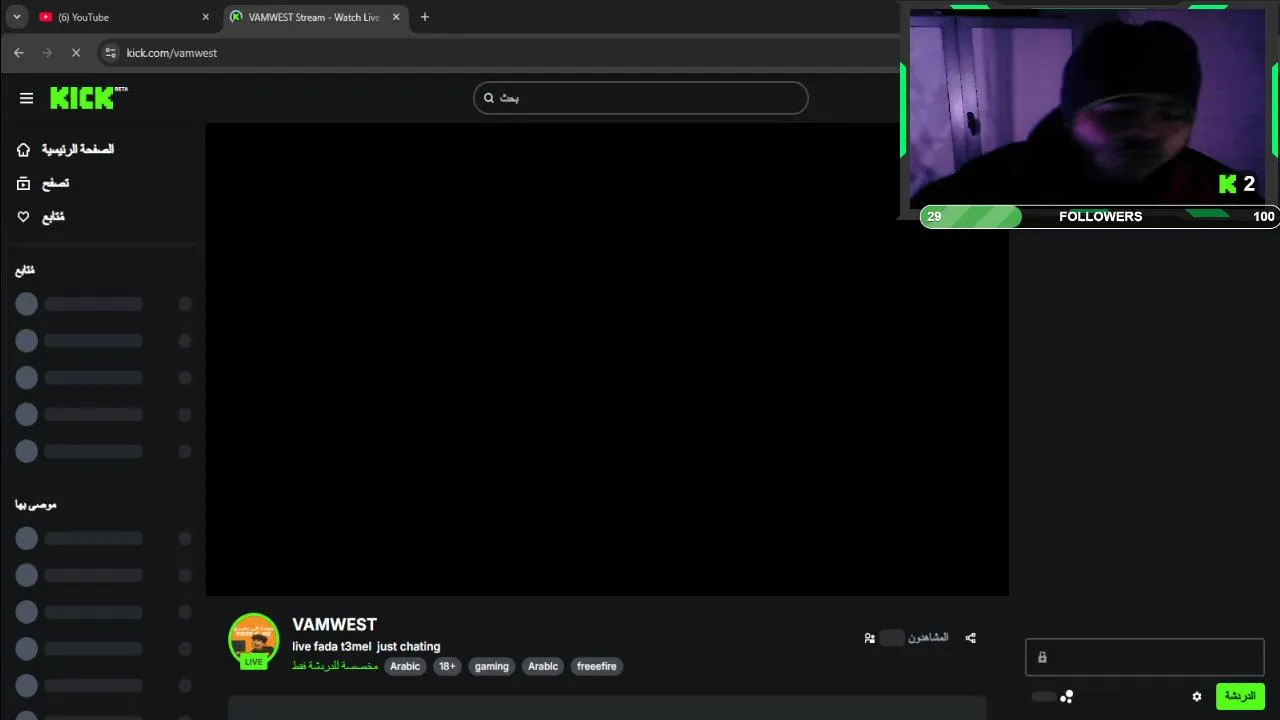Viewport: 1280px width, 720px height.
Task: Select the first Arabic tag
Action: [x=405, y=666]
